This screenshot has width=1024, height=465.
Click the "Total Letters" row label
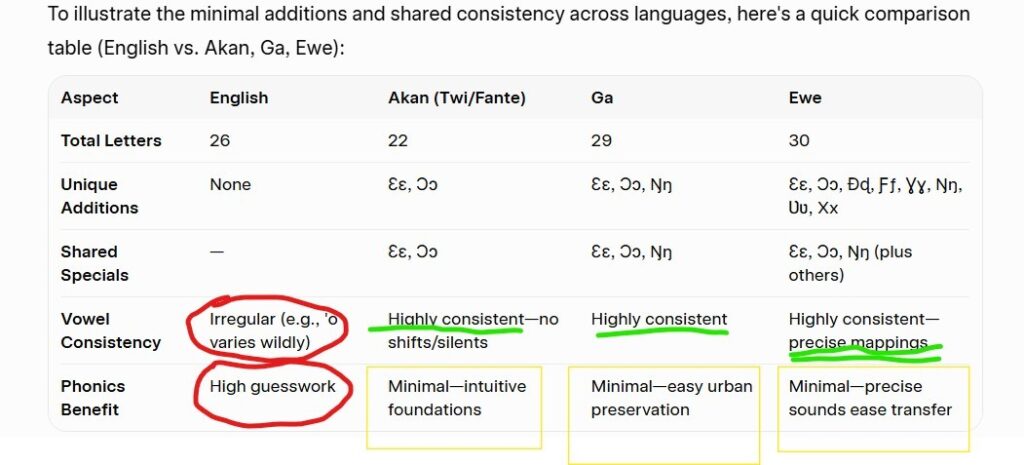coord(111,141)
